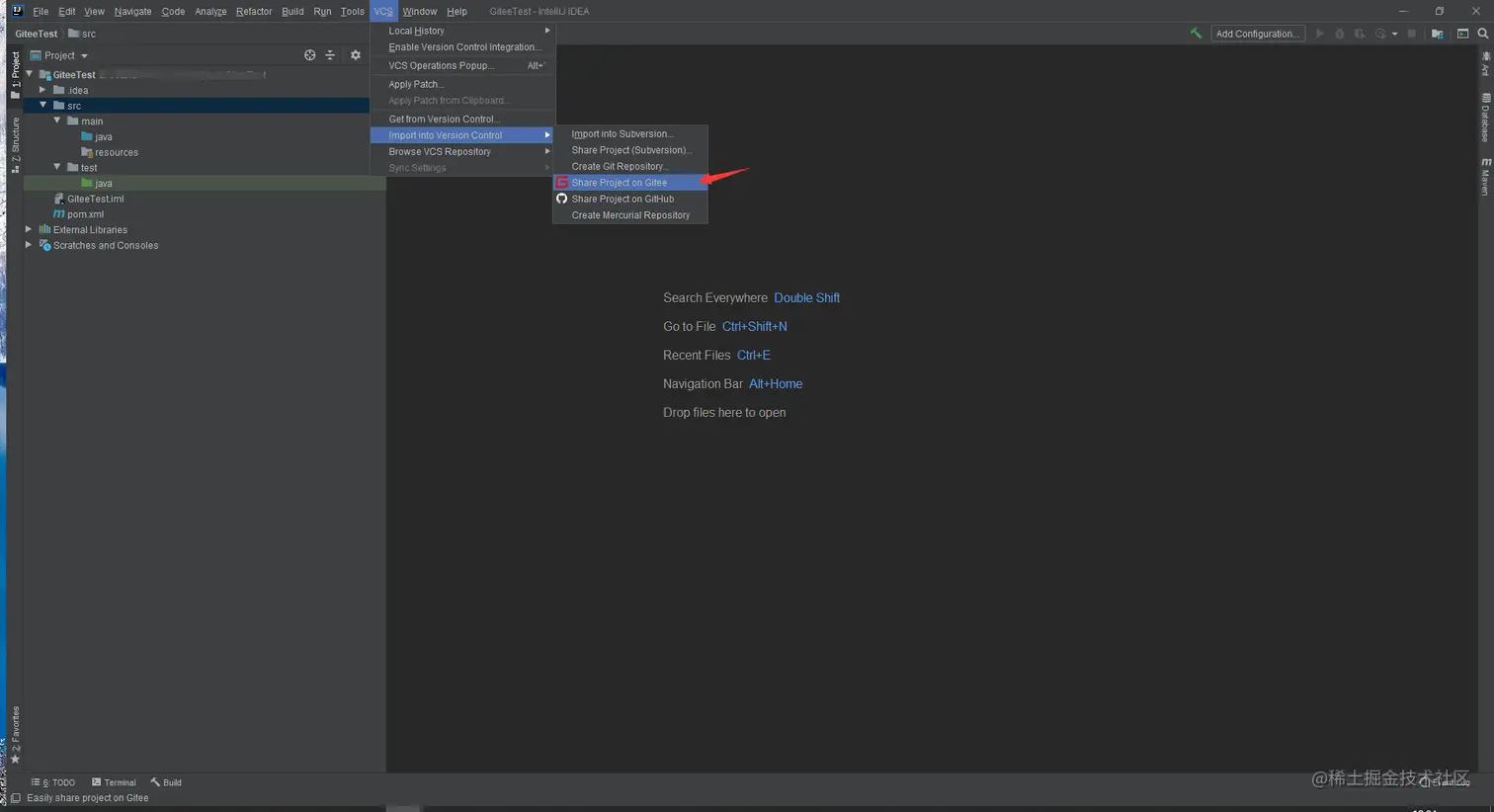Viewport: 1494px width, 812px height.
Task: Open the Terminal tool window tab
Action: coord(115,782)
